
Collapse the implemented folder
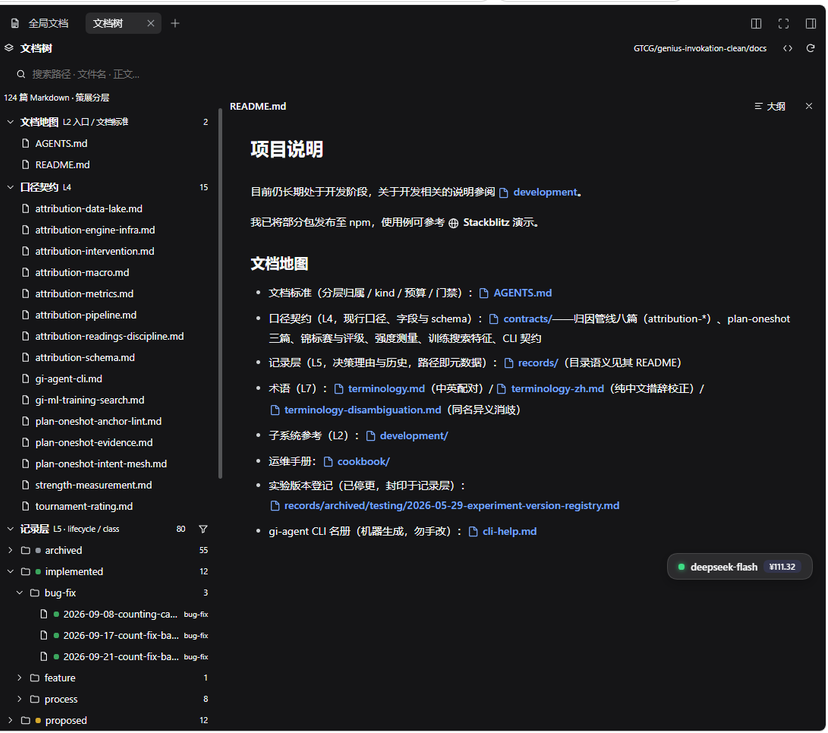click(10, 571)
